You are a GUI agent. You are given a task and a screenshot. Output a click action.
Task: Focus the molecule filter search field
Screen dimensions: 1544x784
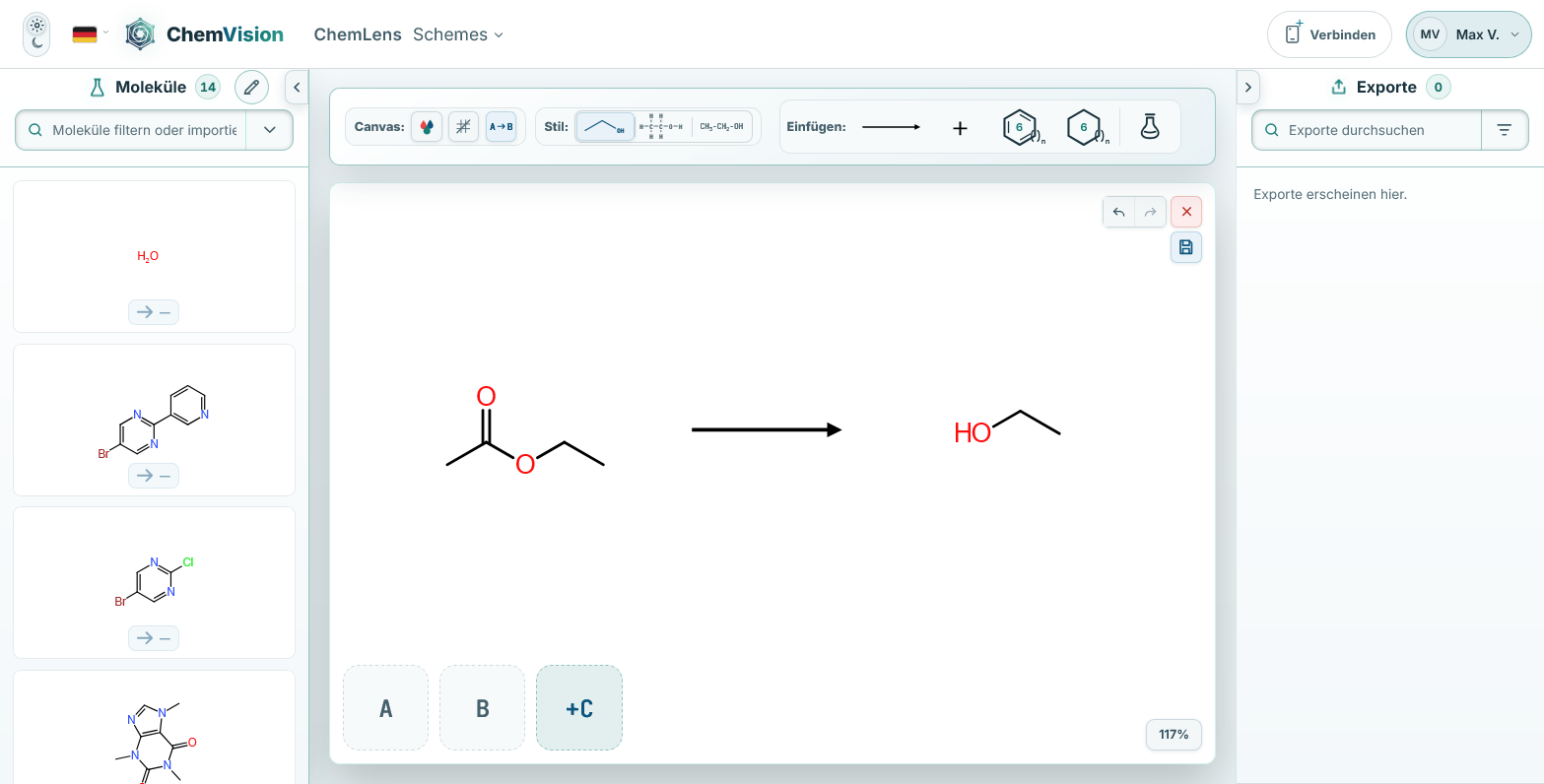click(131, 130)
